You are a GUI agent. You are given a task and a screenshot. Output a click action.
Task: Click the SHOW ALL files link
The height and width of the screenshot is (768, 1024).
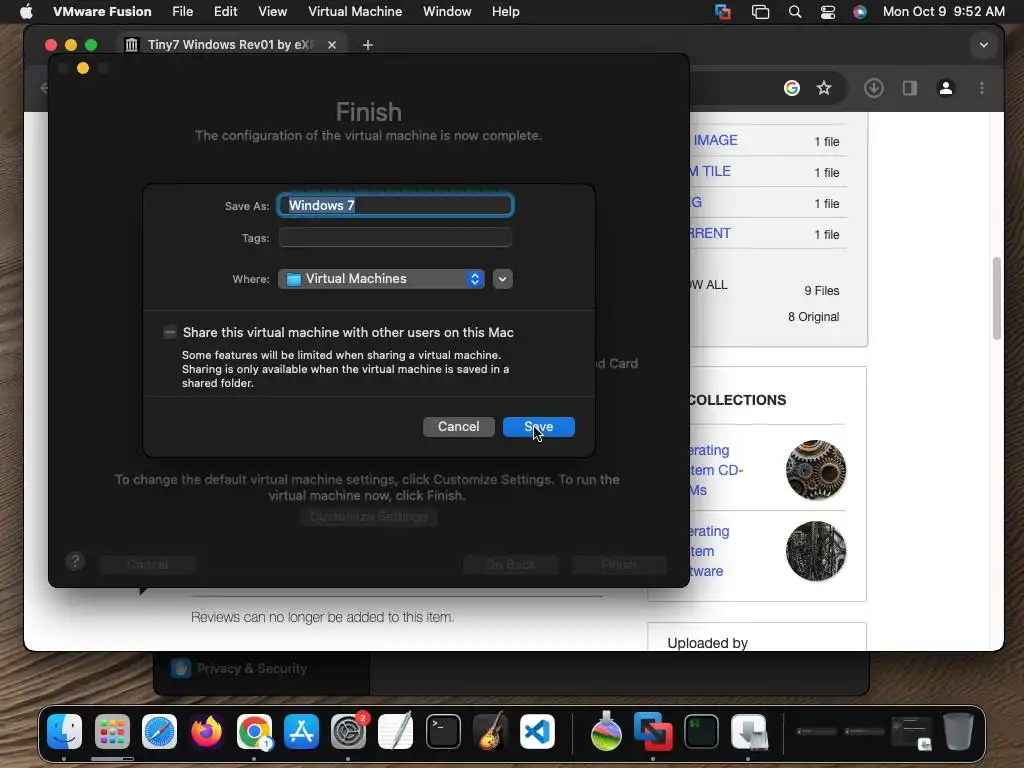coord(709,285)
